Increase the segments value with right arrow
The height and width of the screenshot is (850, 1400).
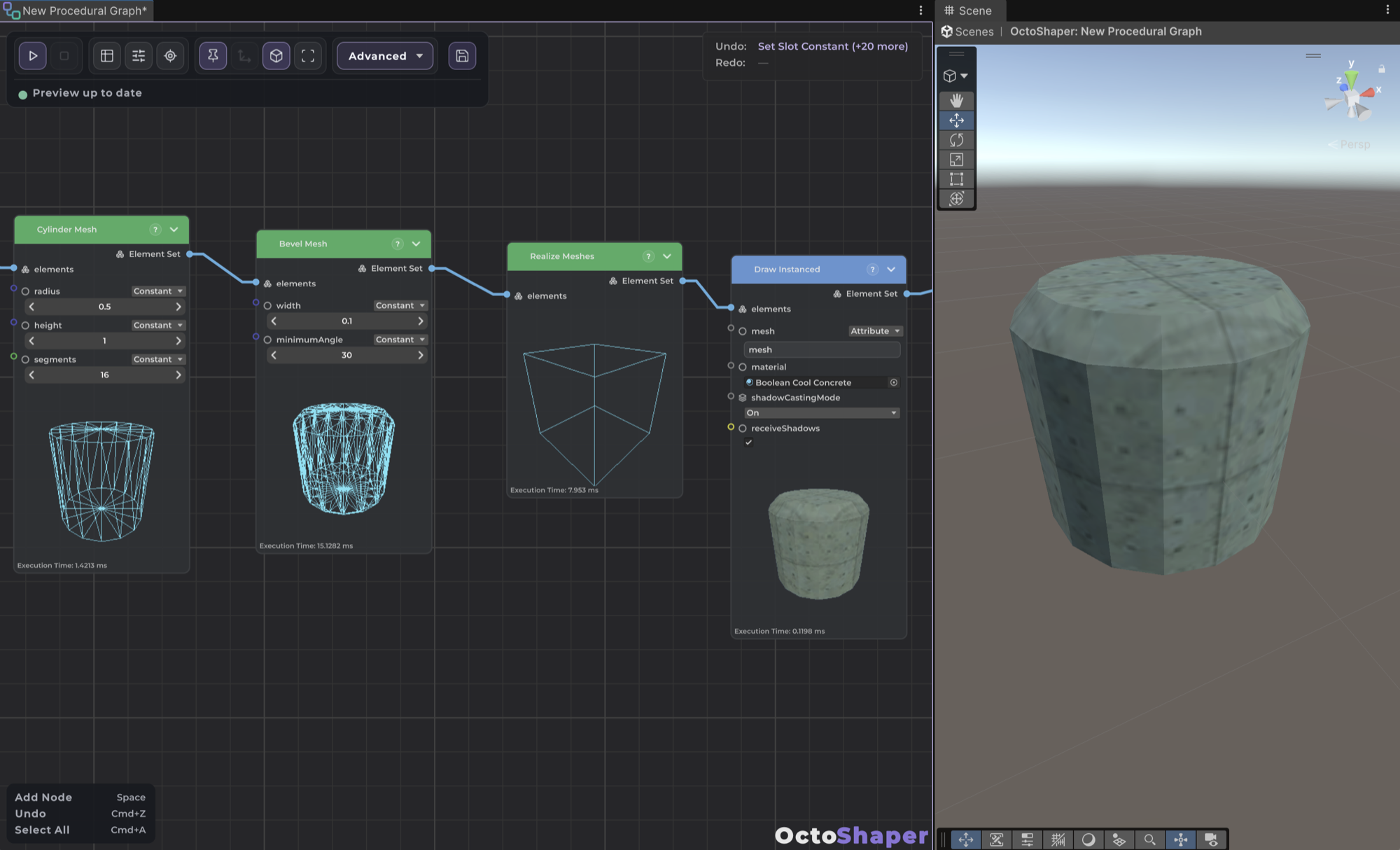coord(178,375)
